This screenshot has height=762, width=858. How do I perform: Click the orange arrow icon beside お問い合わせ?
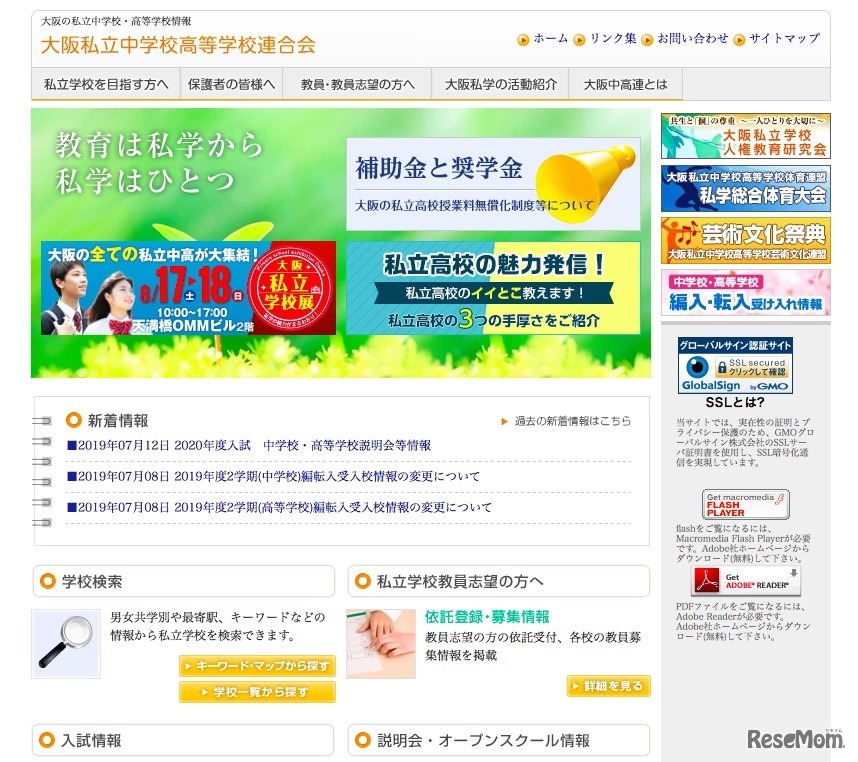[x=647, y=40]
